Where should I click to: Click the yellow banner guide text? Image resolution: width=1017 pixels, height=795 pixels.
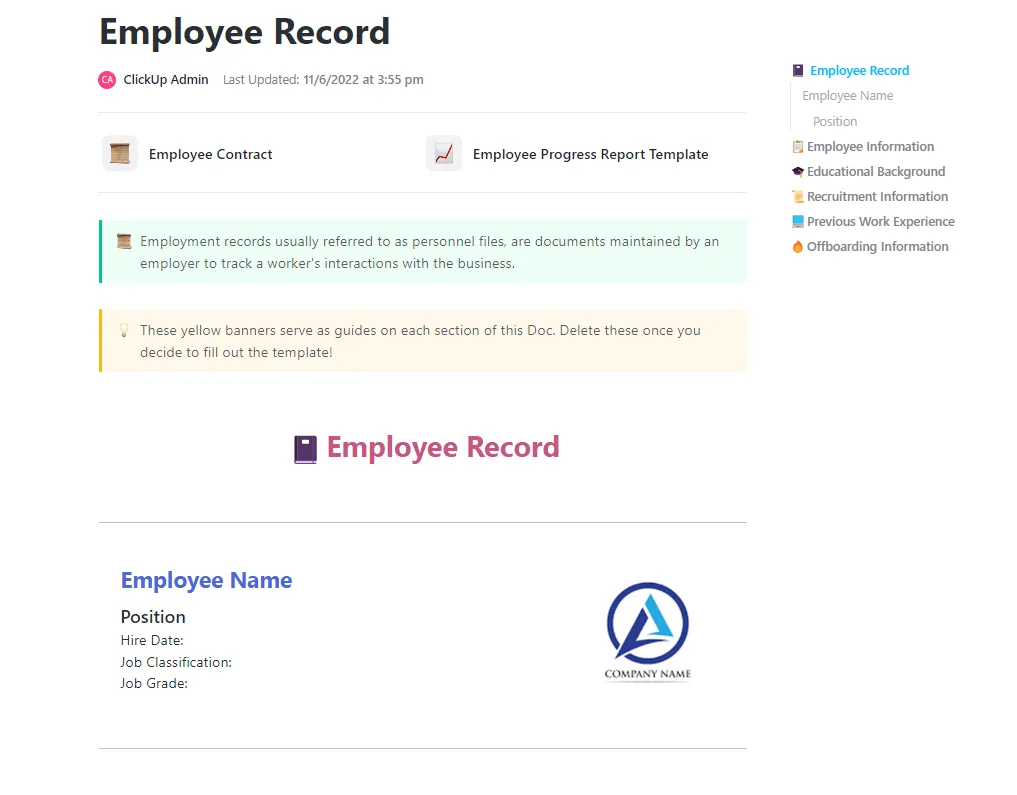(x=420, y=341)
